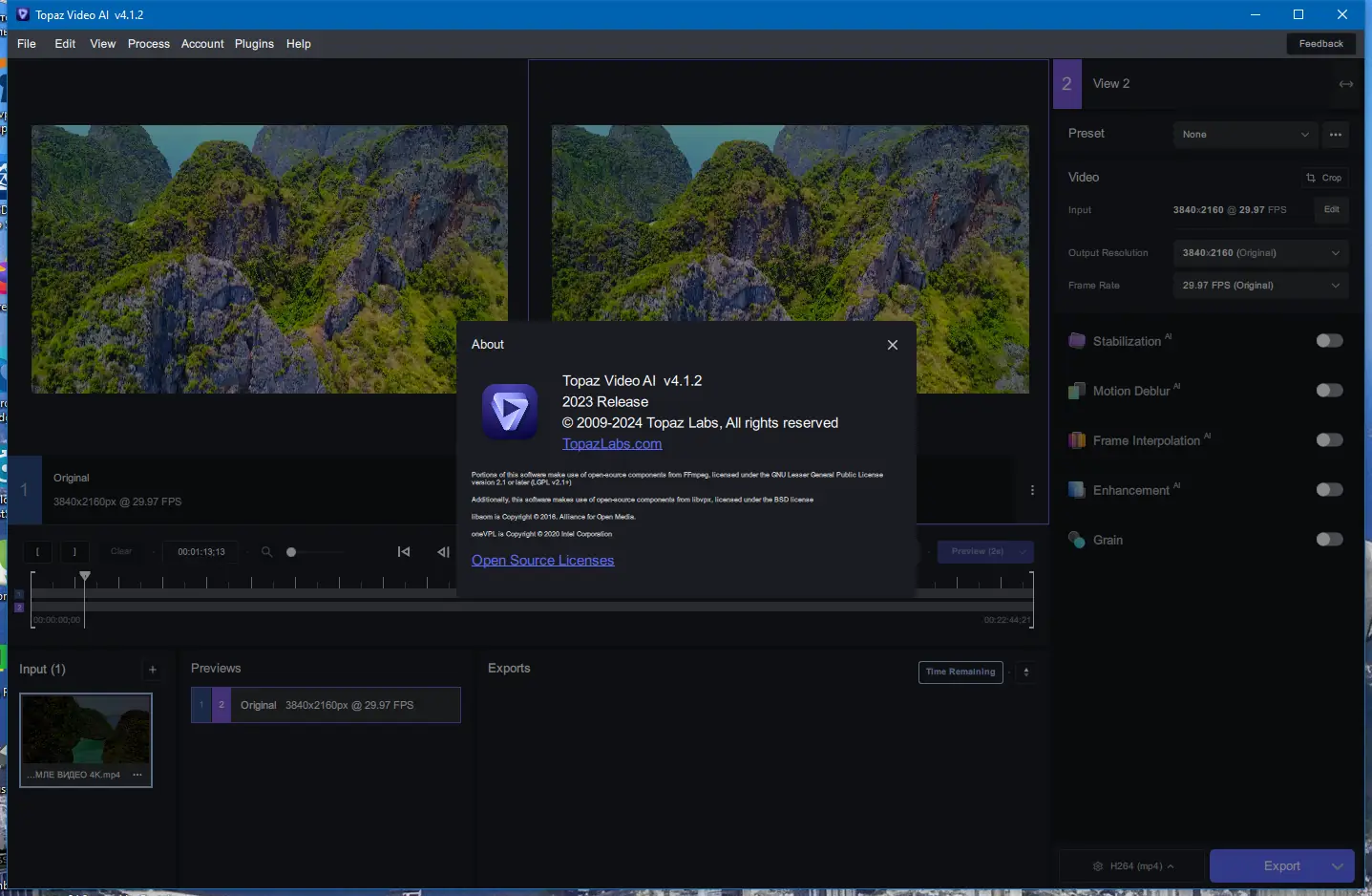
Task: Open the Original view three-dot menu
Action: 1032,490
